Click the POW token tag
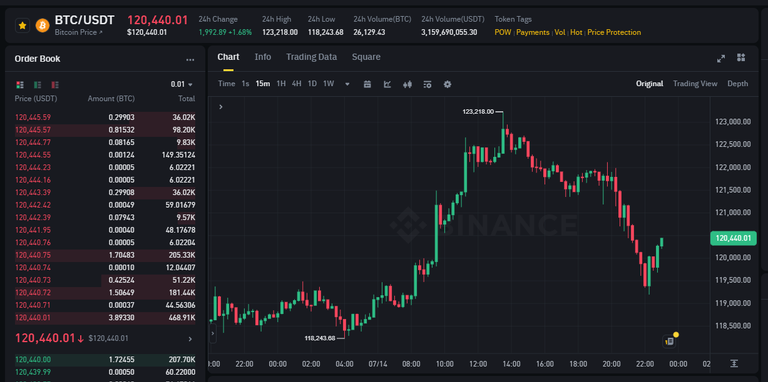The image size is (768, 382). coord(503,32)
